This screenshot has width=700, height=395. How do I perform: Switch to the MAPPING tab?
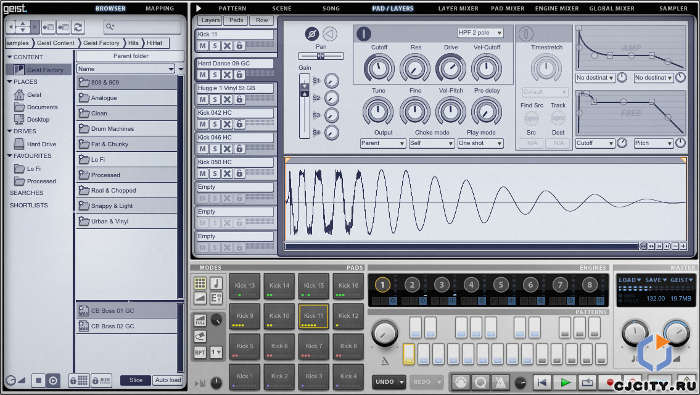(159, 8)
